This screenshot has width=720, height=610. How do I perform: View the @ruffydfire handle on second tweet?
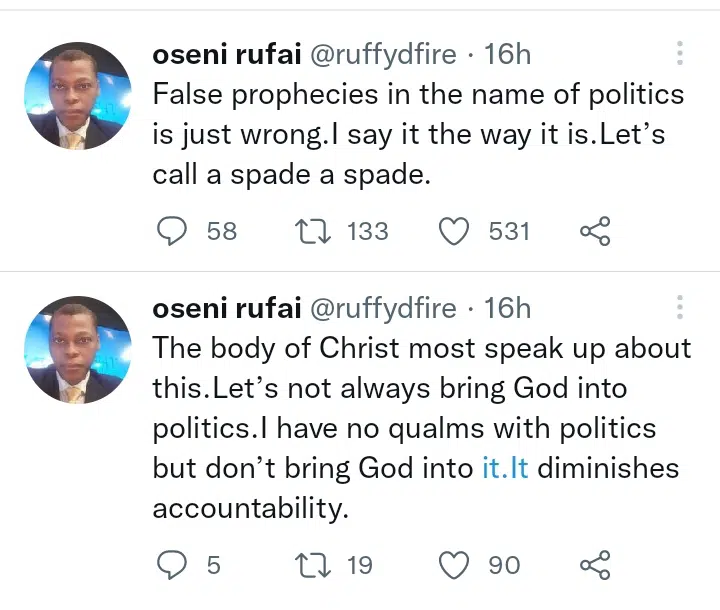[x=383, y=308]
